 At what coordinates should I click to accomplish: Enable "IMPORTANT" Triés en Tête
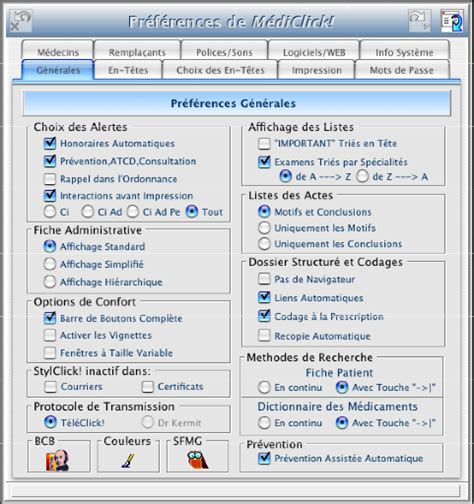click(264, 144)
